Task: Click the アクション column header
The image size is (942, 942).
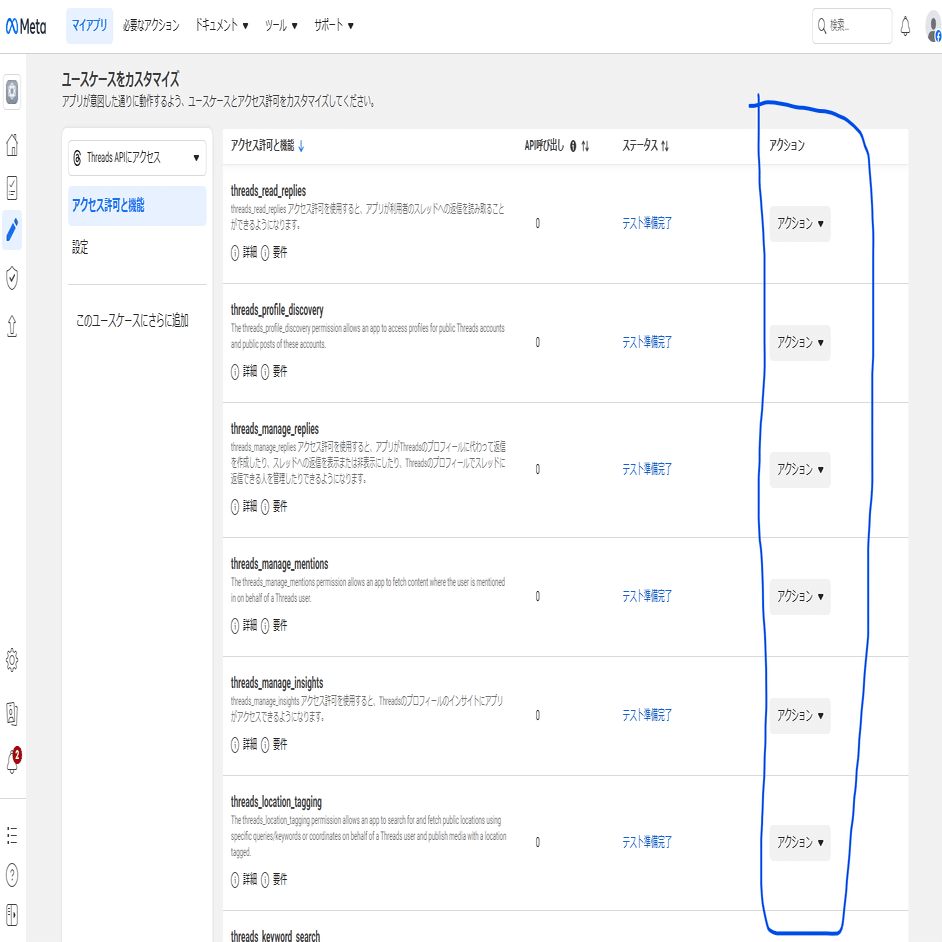Action: click(786, 145)
